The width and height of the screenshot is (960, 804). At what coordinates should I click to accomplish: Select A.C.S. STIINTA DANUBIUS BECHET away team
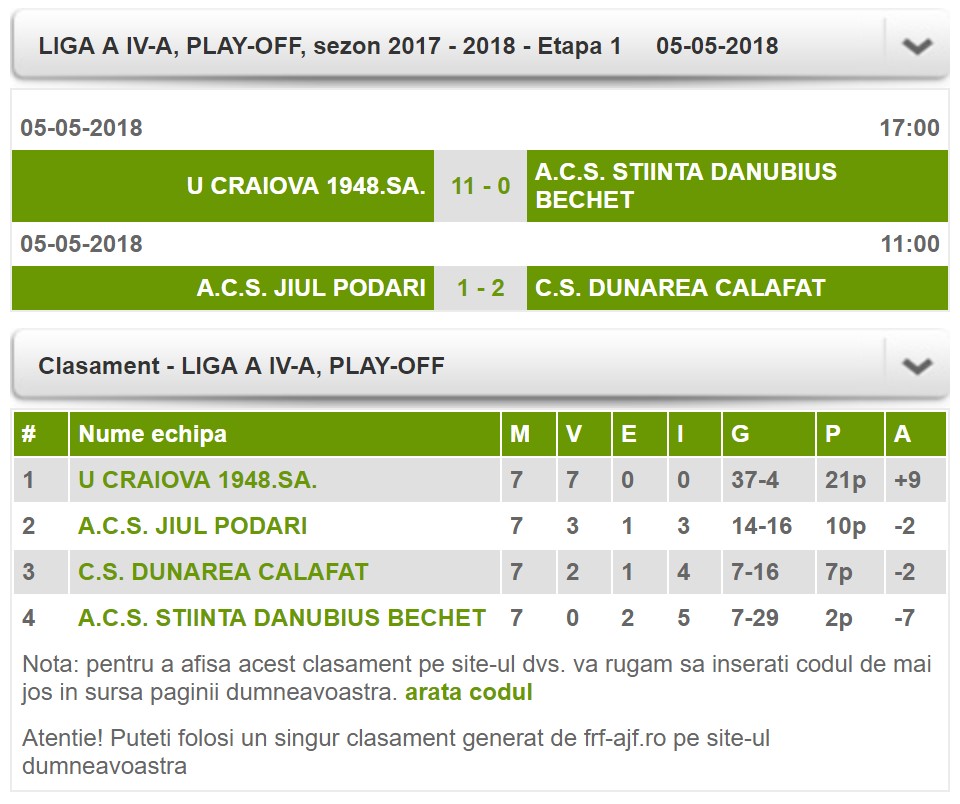pos(686,186)
